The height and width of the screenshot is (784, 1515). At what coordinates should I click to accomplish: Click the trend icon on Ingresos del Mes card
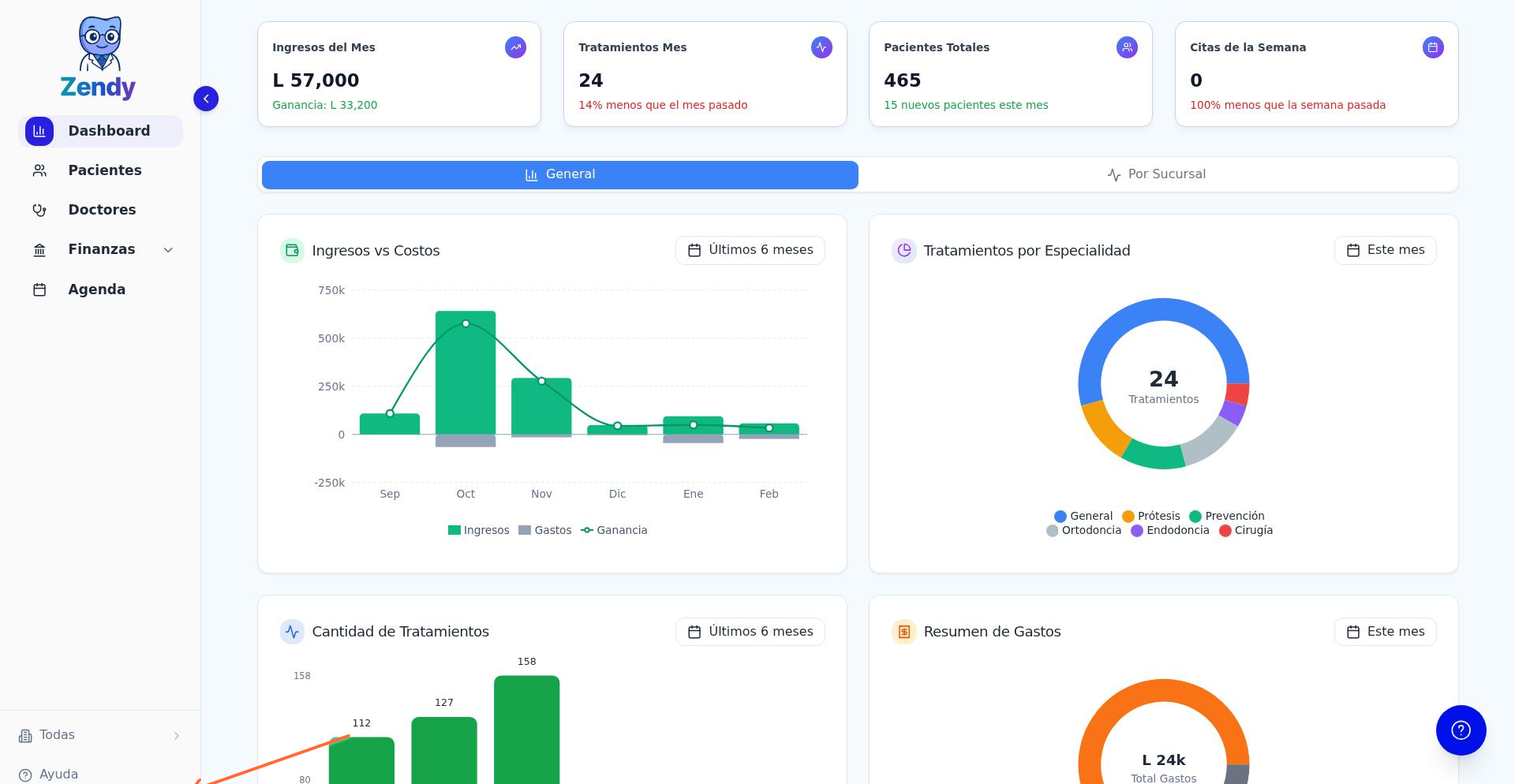[x=515, y=47]
